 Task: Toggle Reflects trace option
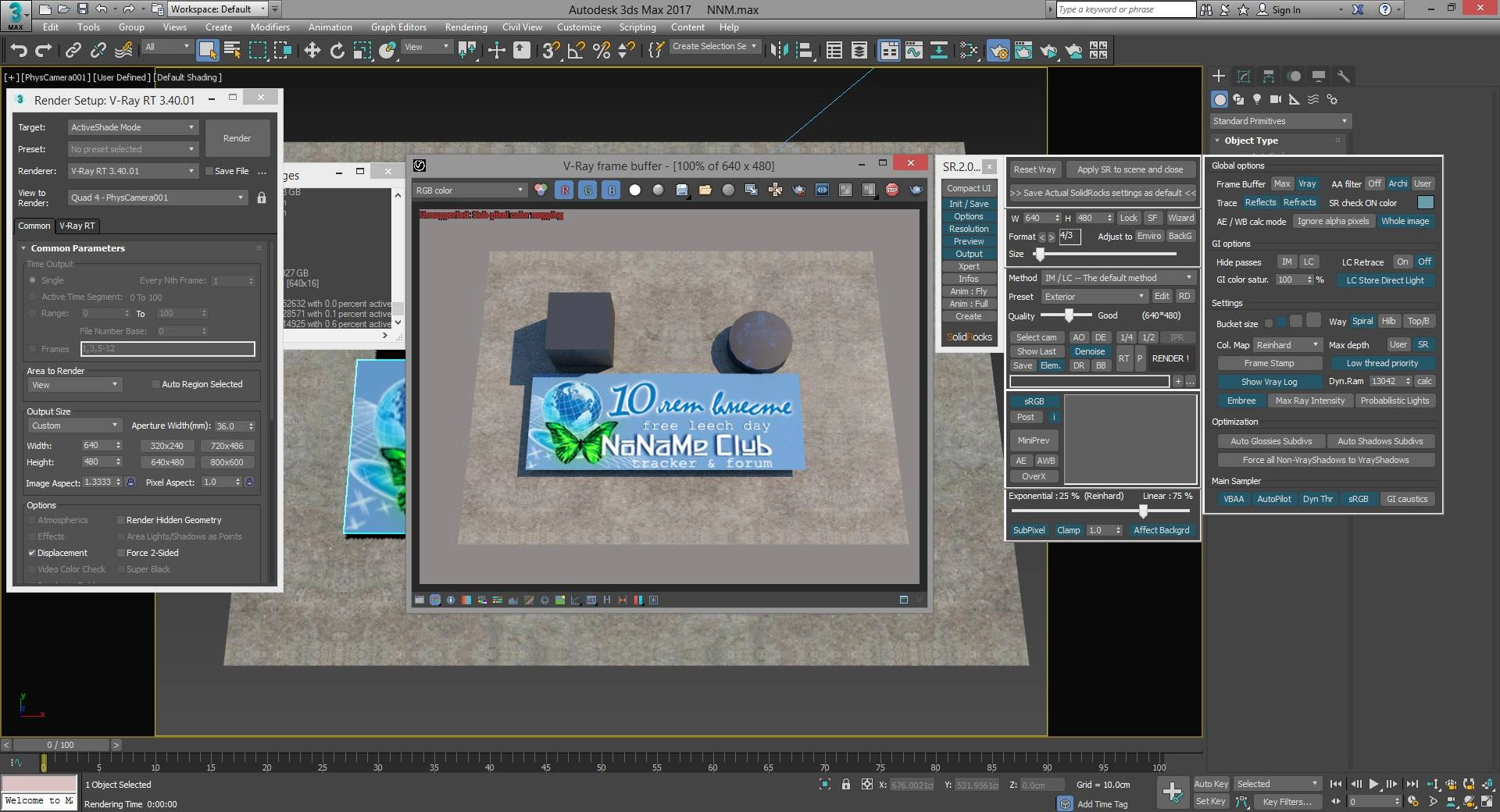[x=1260, y=202]
